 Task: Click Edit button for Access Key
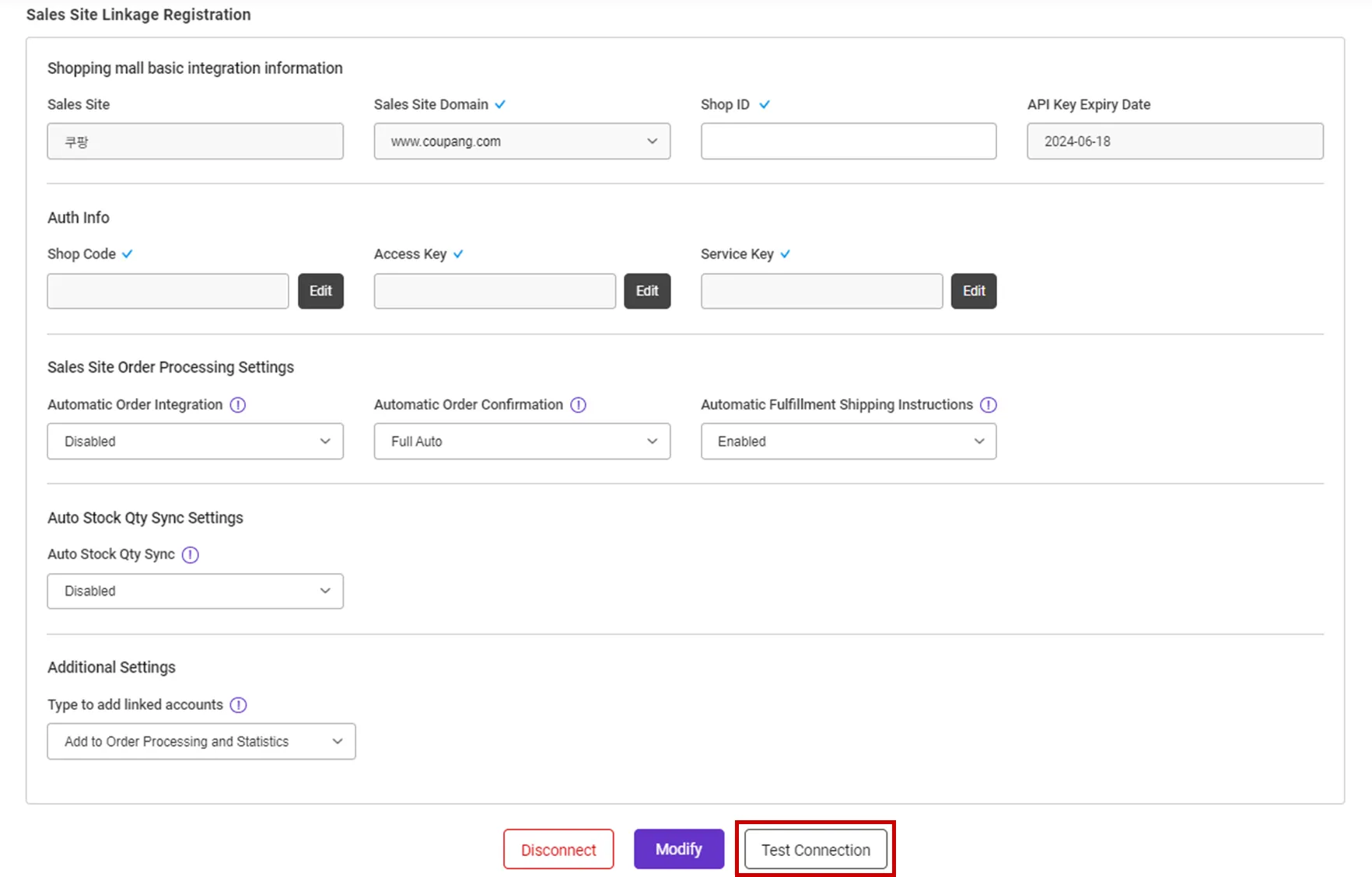coord(647,292)
